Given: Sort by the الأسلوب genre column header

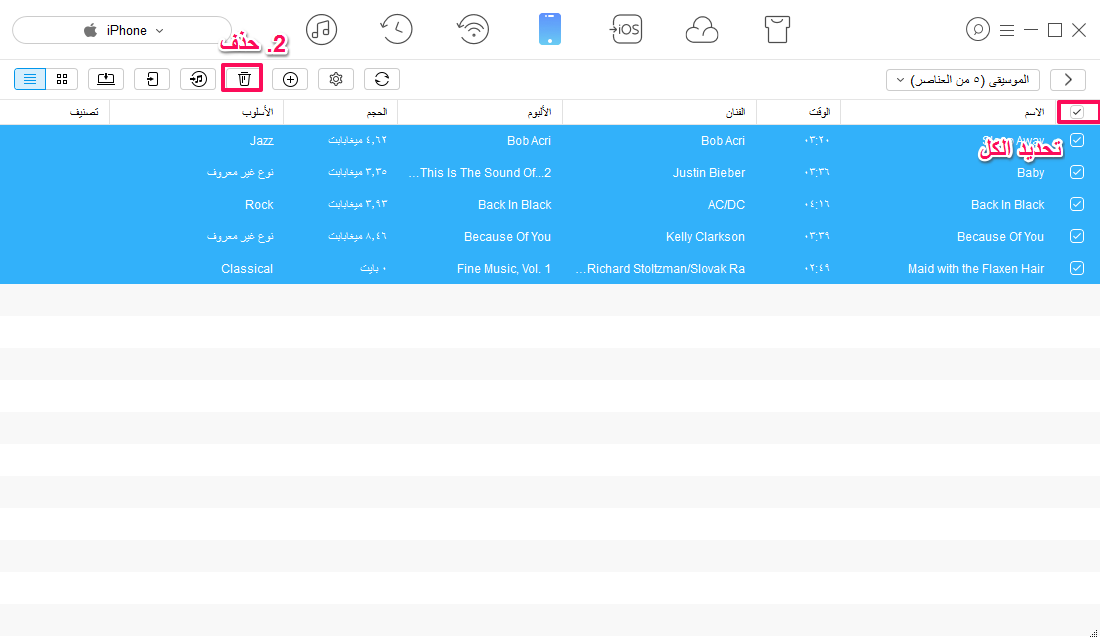Looking at the screenshot, I should tap(257, 112).
